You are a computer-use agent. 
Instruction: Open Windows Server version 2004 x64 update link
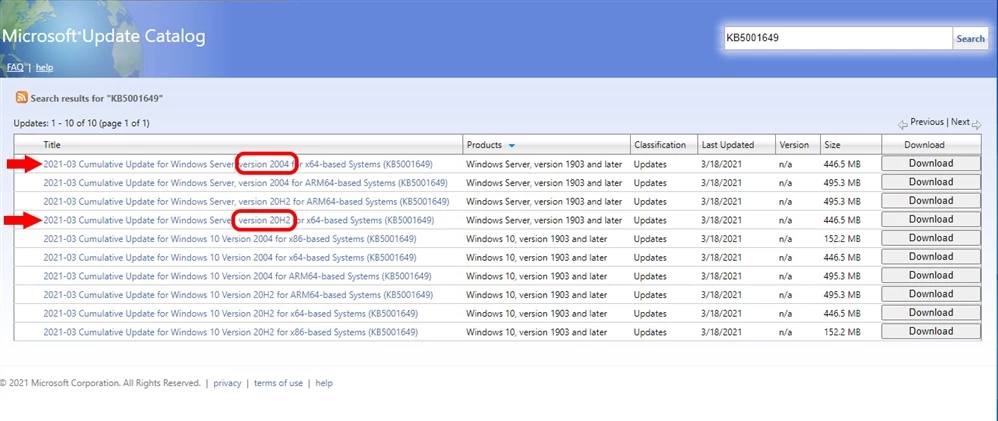click(x=238, y=164)
